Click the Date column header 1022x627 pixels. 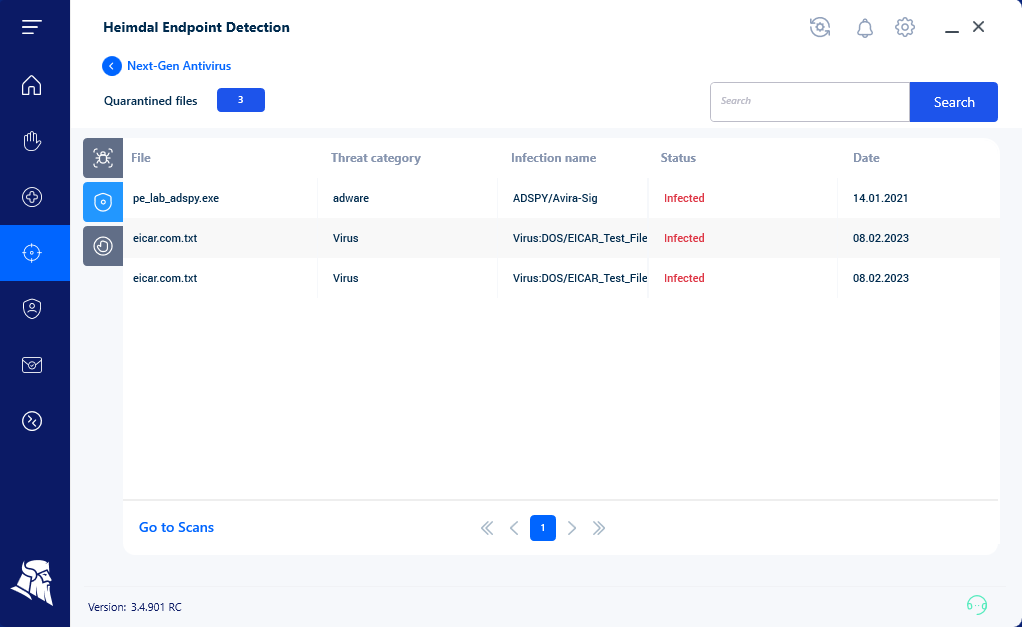coord(866,158)
